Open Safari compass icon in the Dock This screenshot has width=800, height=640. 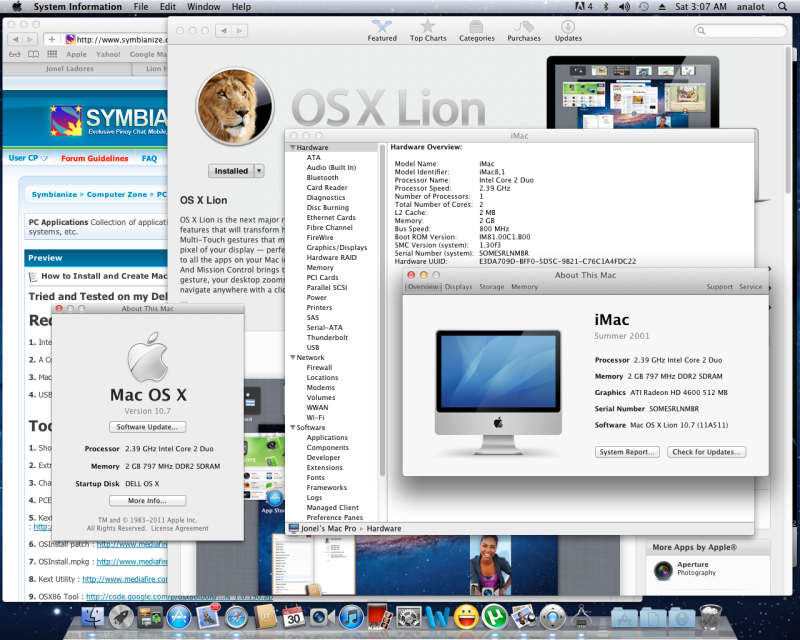(236, 618)
